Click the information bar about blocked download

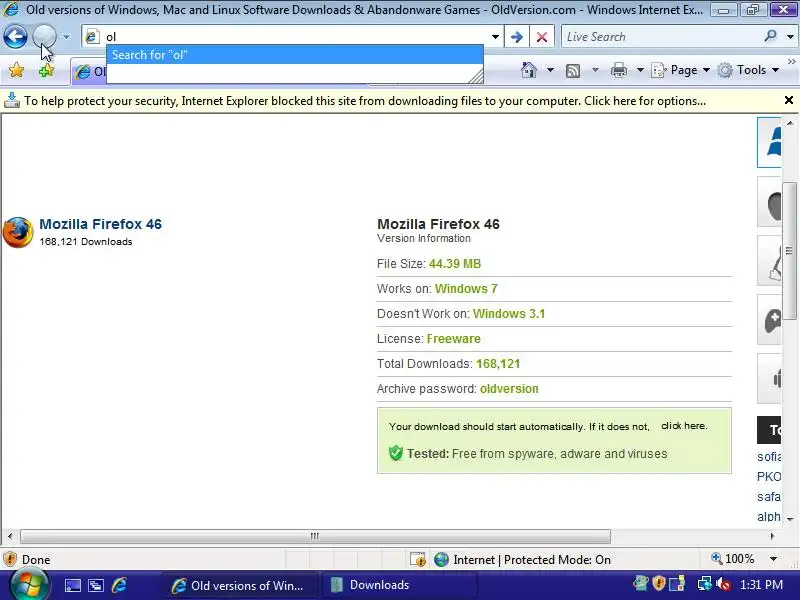365,101
